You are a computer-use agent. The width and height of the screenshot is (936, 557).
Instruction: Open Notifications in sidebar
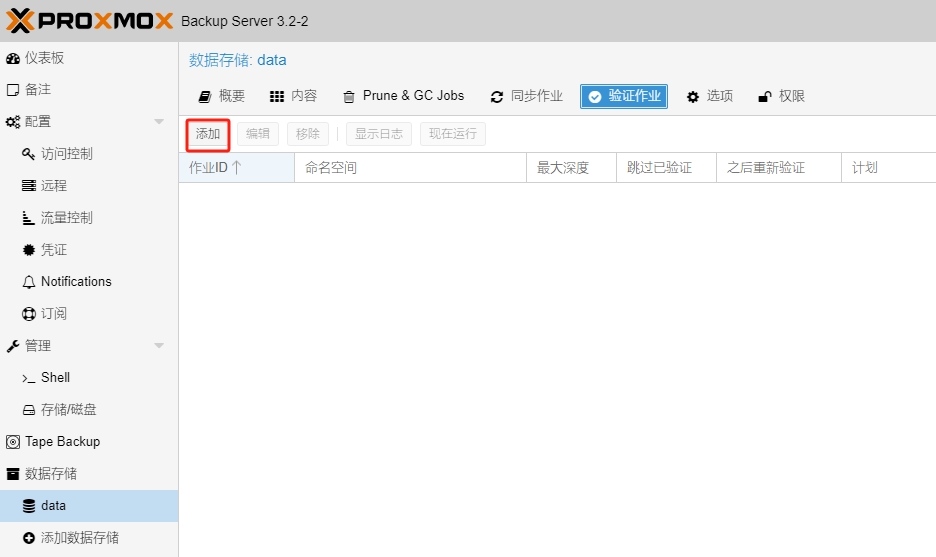click(x=75, y=281)
